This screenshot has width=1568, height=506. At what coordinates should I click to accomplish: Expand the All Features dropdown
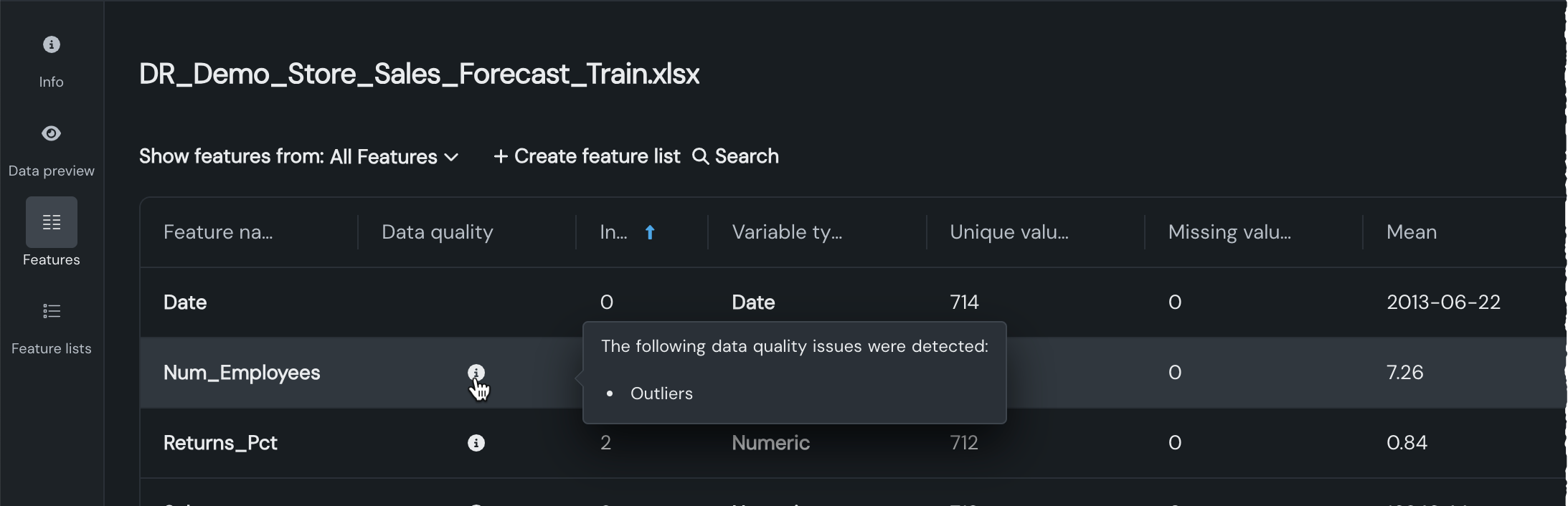click(x=383, y=157)
